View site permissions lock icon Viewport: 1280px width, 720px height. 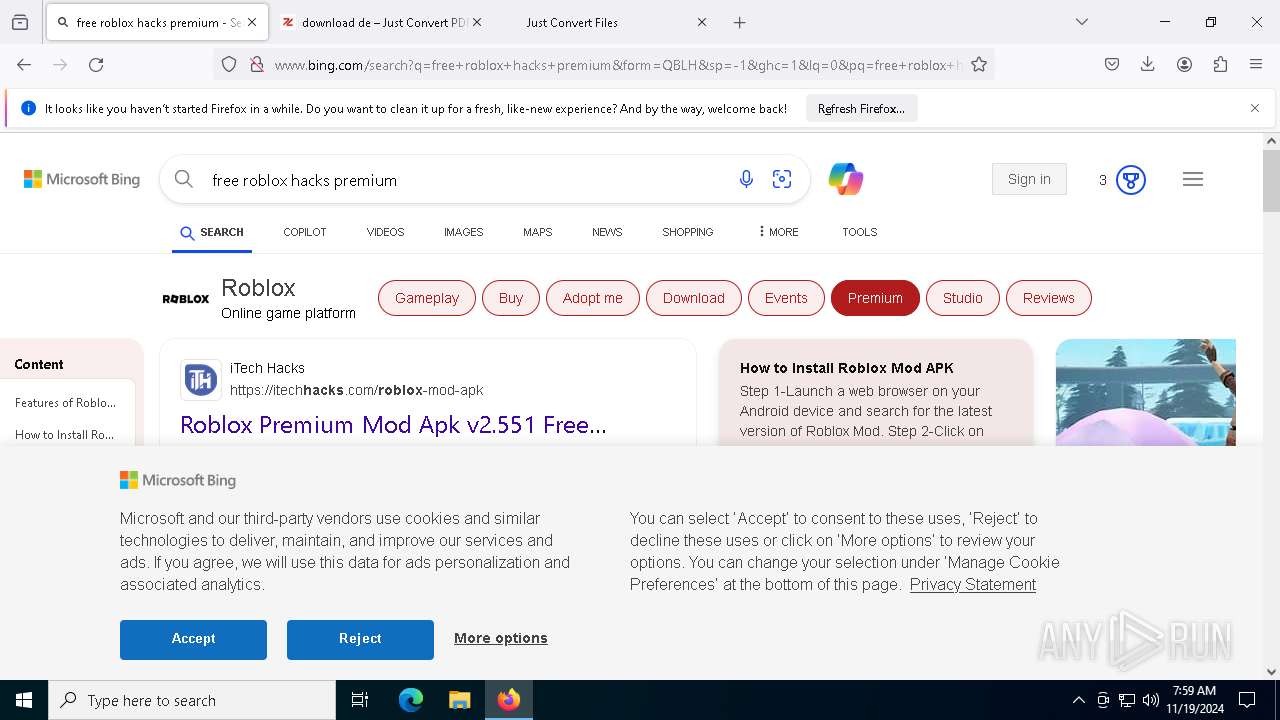click(x=257, y=65)
